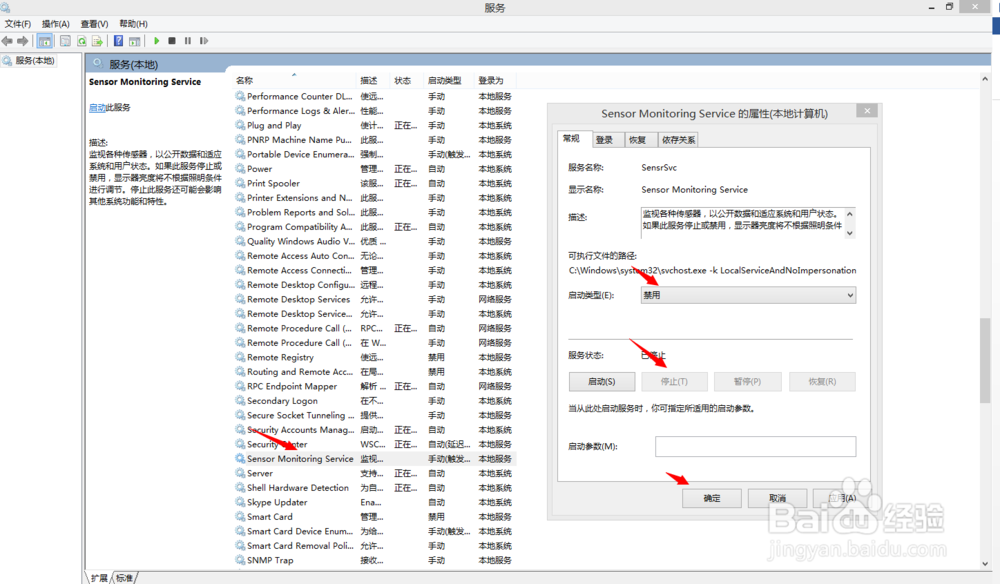Click the Stop Service square toolbar icon
This screenshot has height=584, width=1000.
(x=172, y=41)
